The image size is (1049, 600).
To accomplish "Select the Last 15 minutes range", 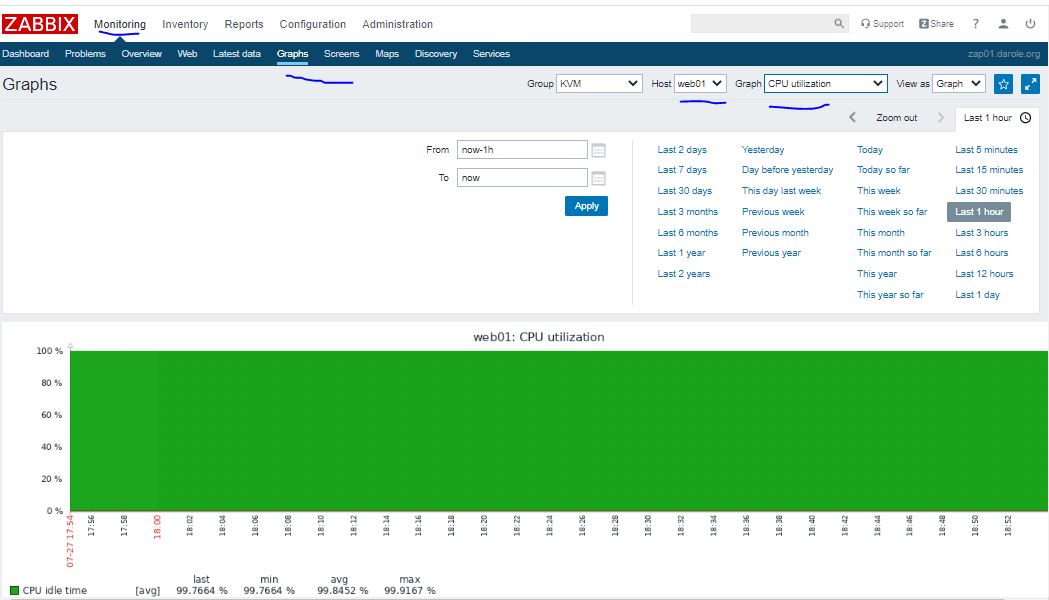I will pos(989,170).
